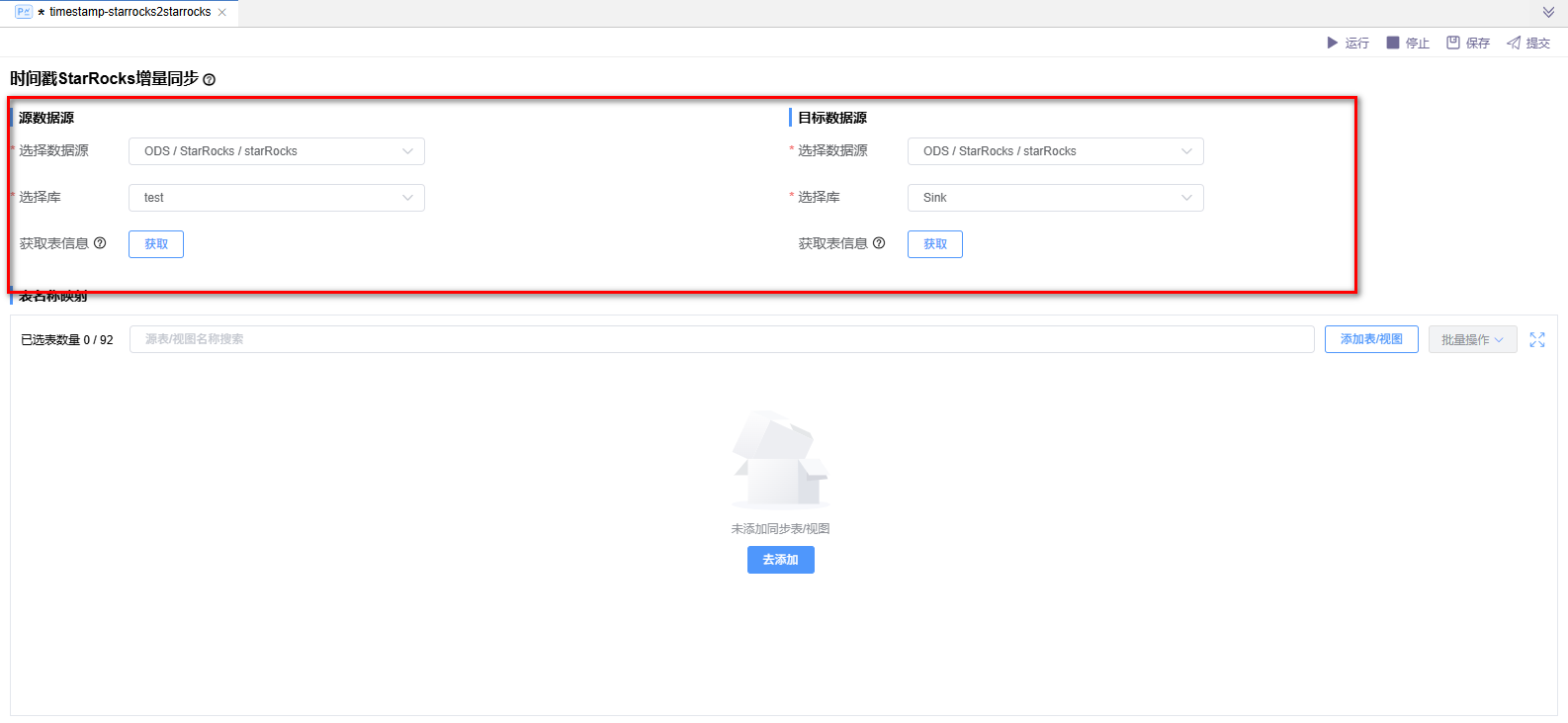Click the Save (保存) toolbar button
The height and width of the screenshot is (723, 1568).
point(1468,43)
